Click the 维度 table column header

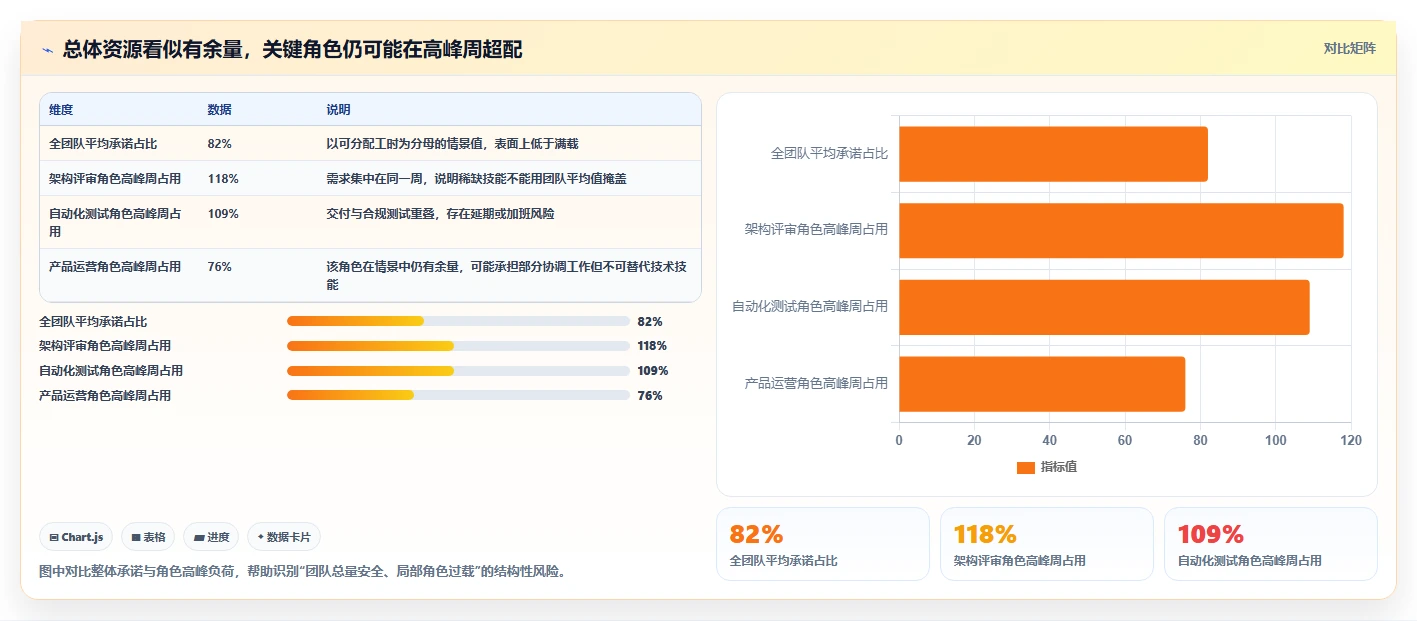(x=61, y=110)
